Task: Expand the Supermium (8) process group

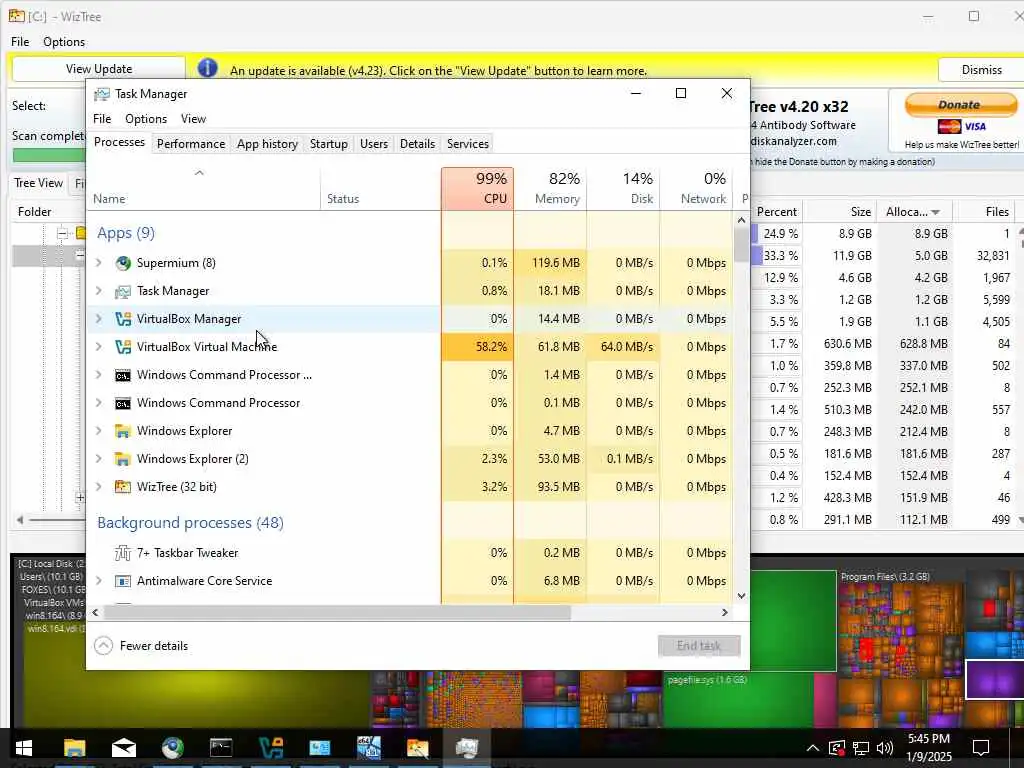Action: [x=99, y=263]
